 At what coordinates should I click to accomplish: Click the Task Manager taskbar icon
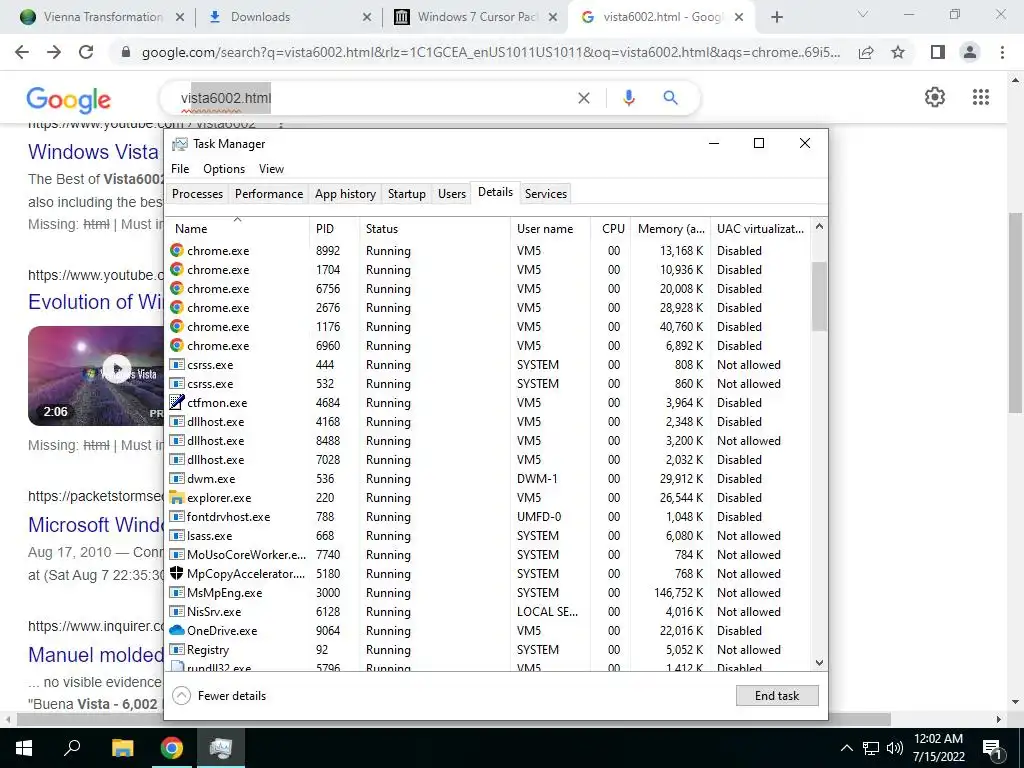pos(221,748)
